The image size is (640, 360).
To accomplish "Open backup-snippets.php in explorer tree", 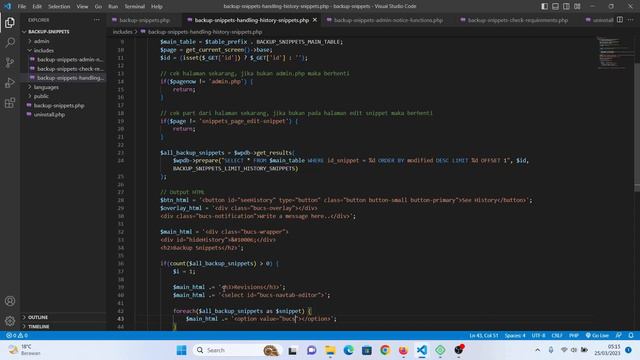I will click(63, 105).
